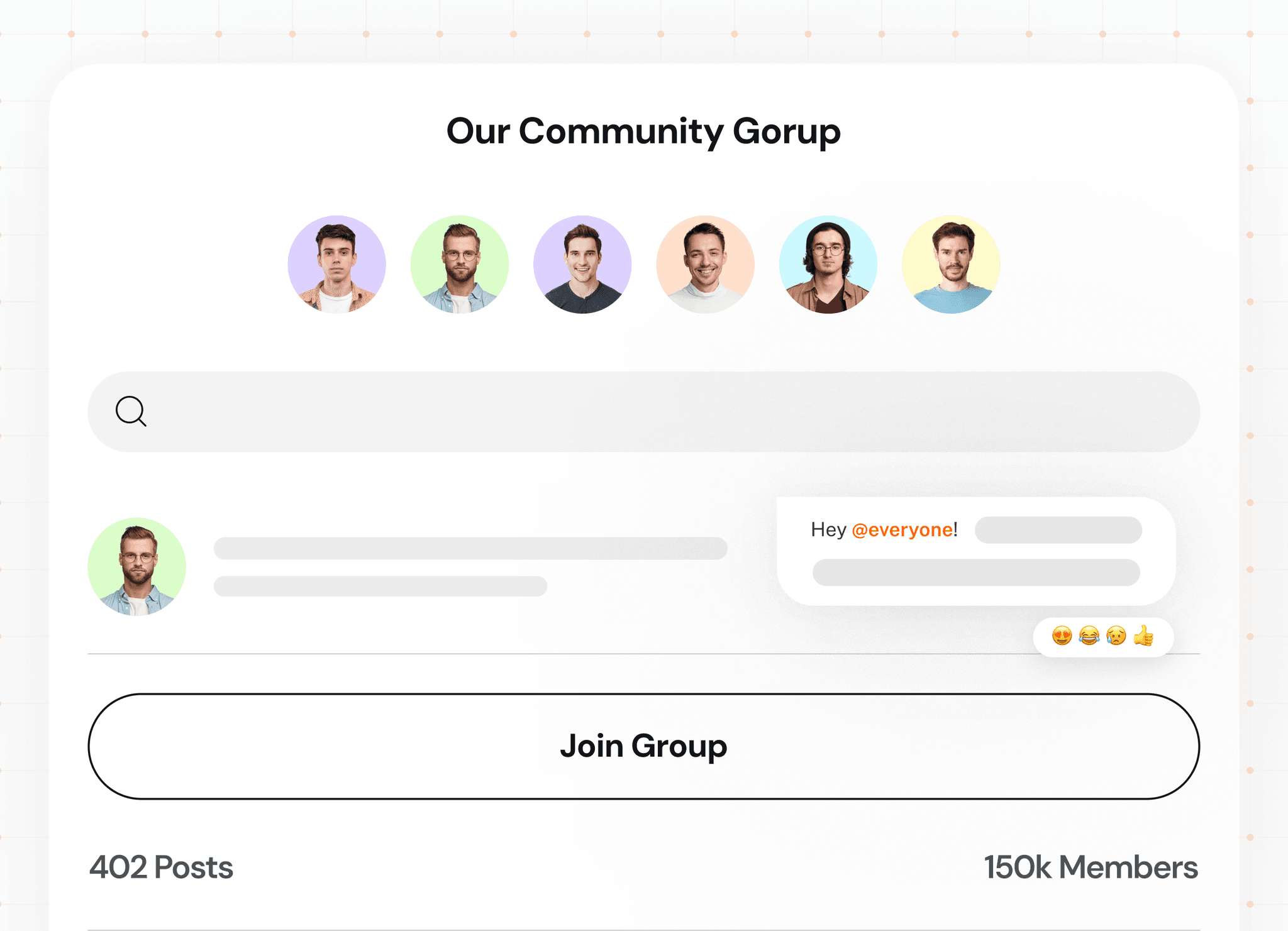
Task: Select the laughing-tears emoji reaction
Action: tap(1089, 636)
